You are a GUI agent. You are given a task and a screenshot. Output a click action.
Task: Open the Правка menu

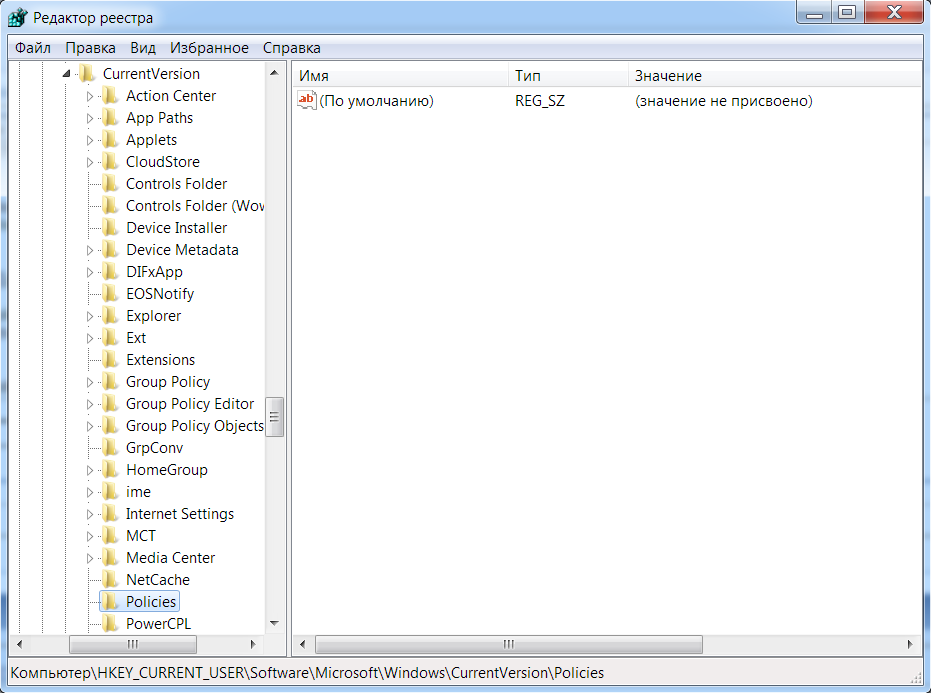tap(90, 48)
